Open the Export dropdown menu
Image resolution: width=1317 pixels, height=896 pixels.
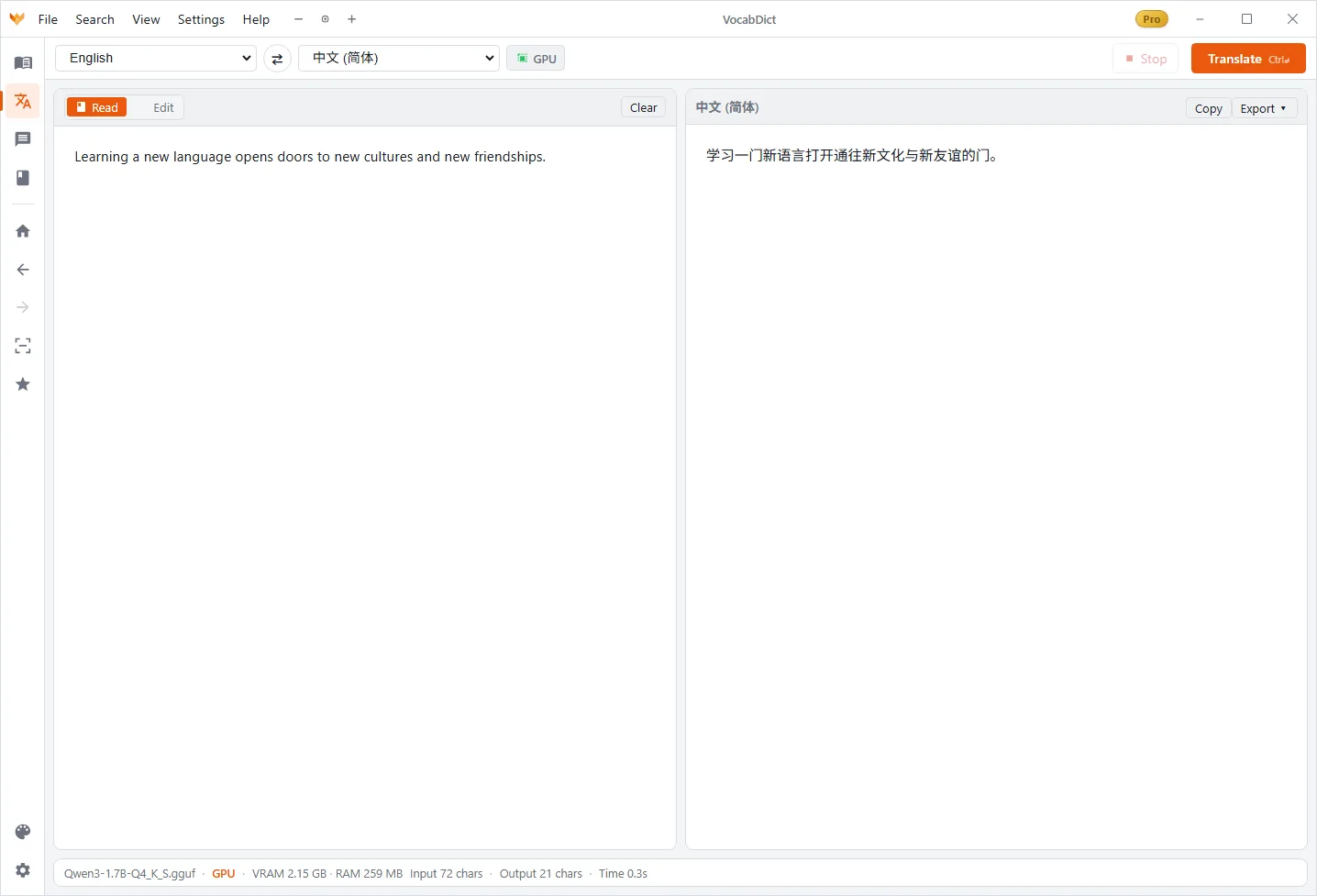pyautogui.click(x=1264, y=108)
